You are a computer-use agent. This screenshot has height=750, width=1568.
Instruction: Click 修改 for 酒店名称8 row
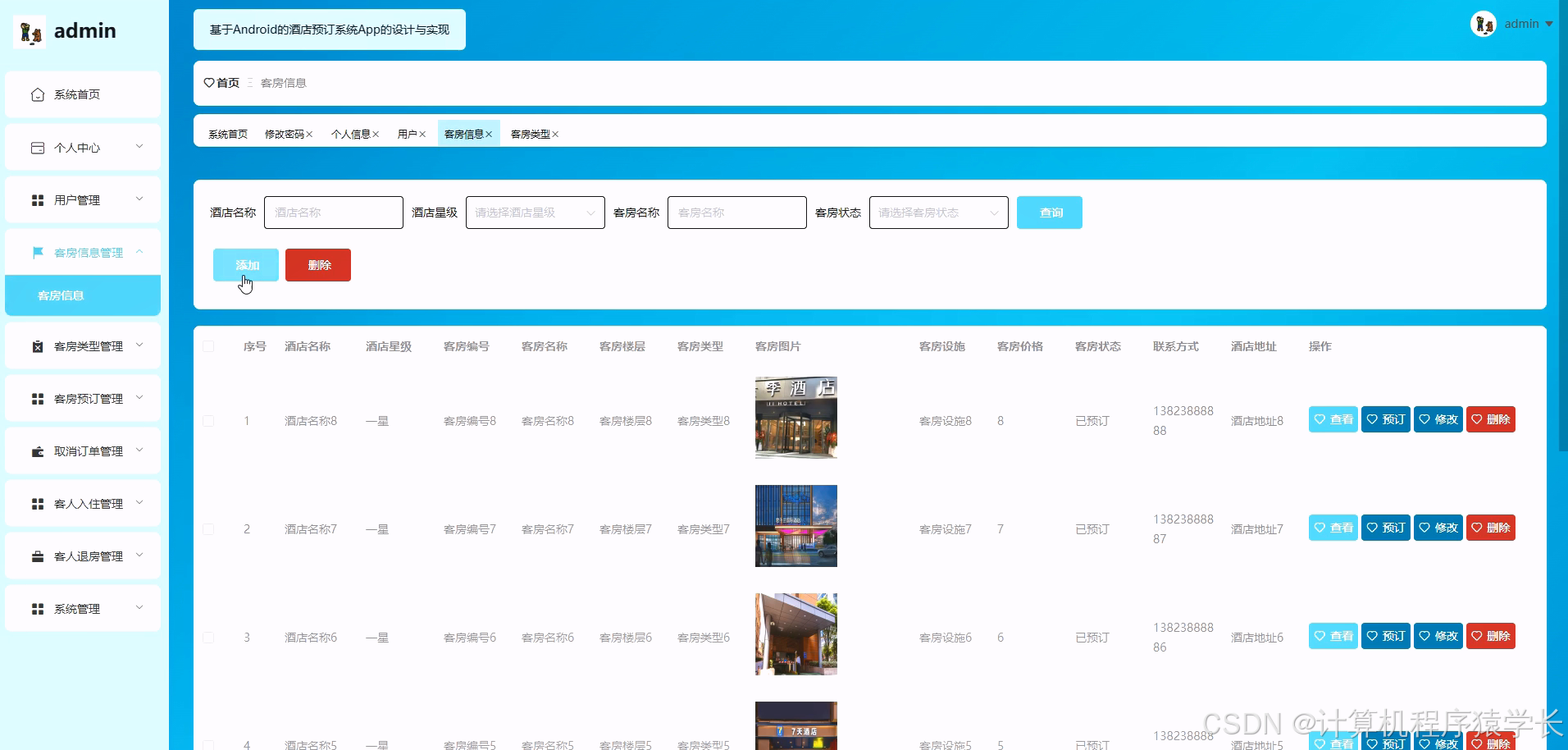coord(1438,419)
